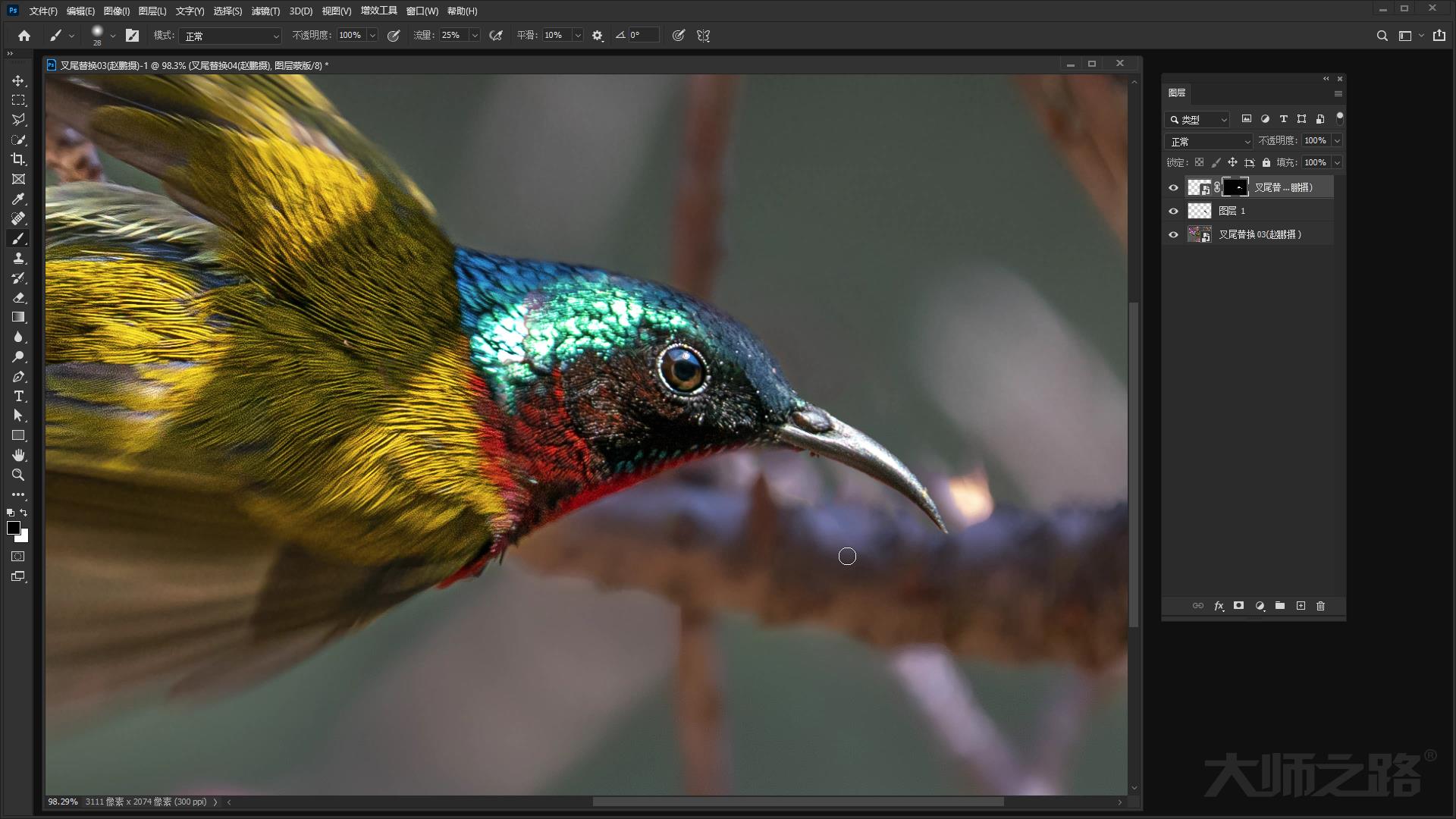The image size is (1456, 819).
Task: Toggle the layer filter on/off switch
Action: (1339, 118)
